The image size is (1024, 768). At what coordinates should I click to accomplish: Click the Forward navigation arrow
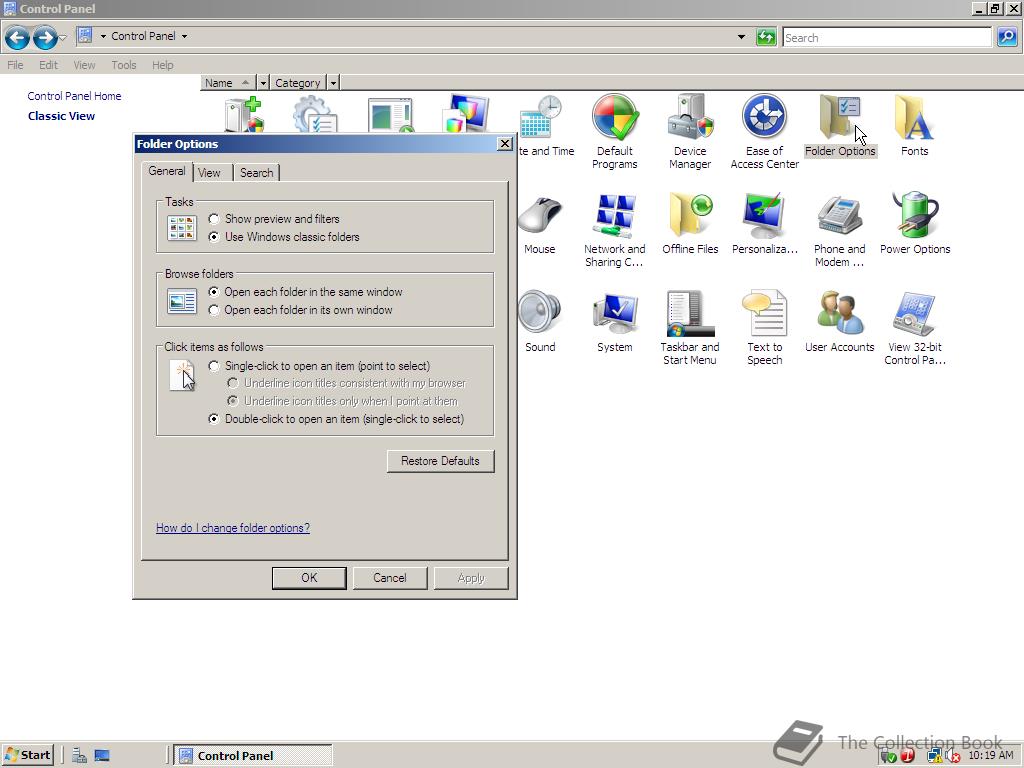click(x=44, y=37)
